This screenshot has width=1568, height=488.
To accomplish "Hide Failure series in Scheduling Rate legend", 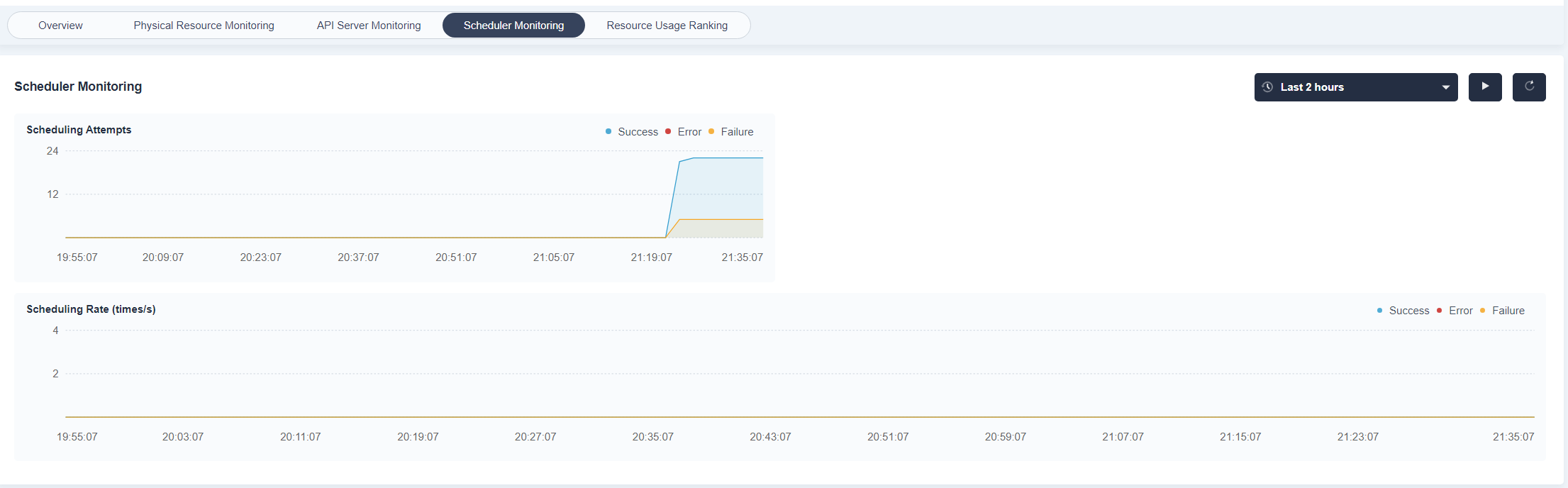I will click(x=1508, y=311).
